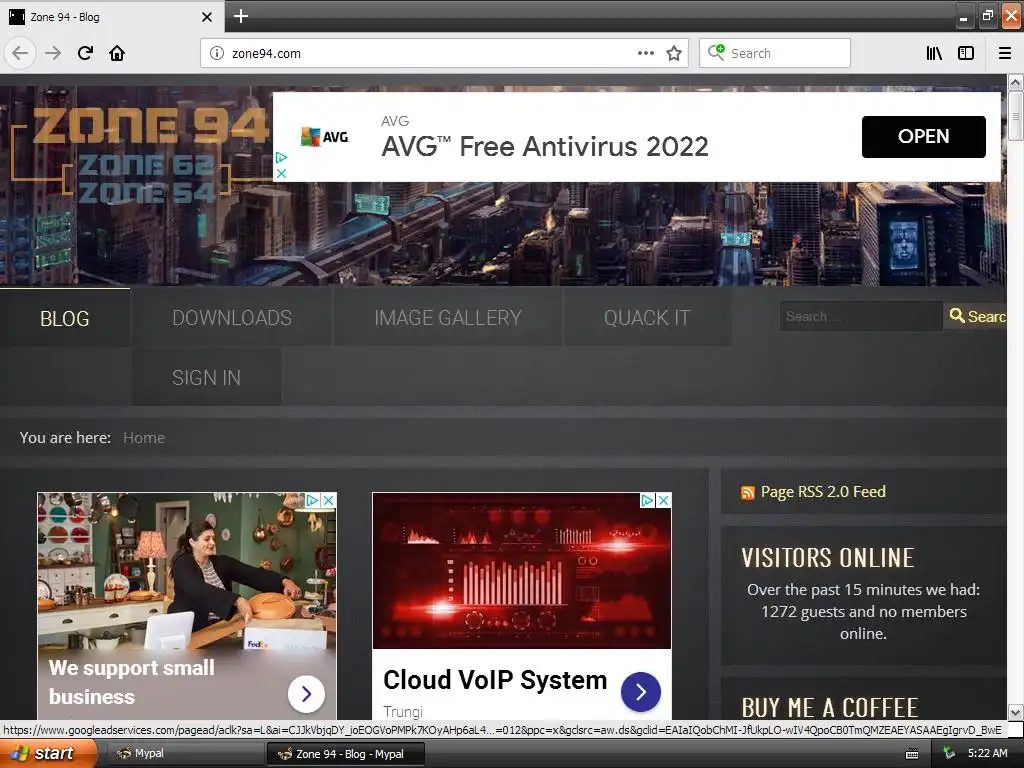Open a new tab with plus
The height and width of the screenshot is (768, 1024).
click(x=240, y=16)
